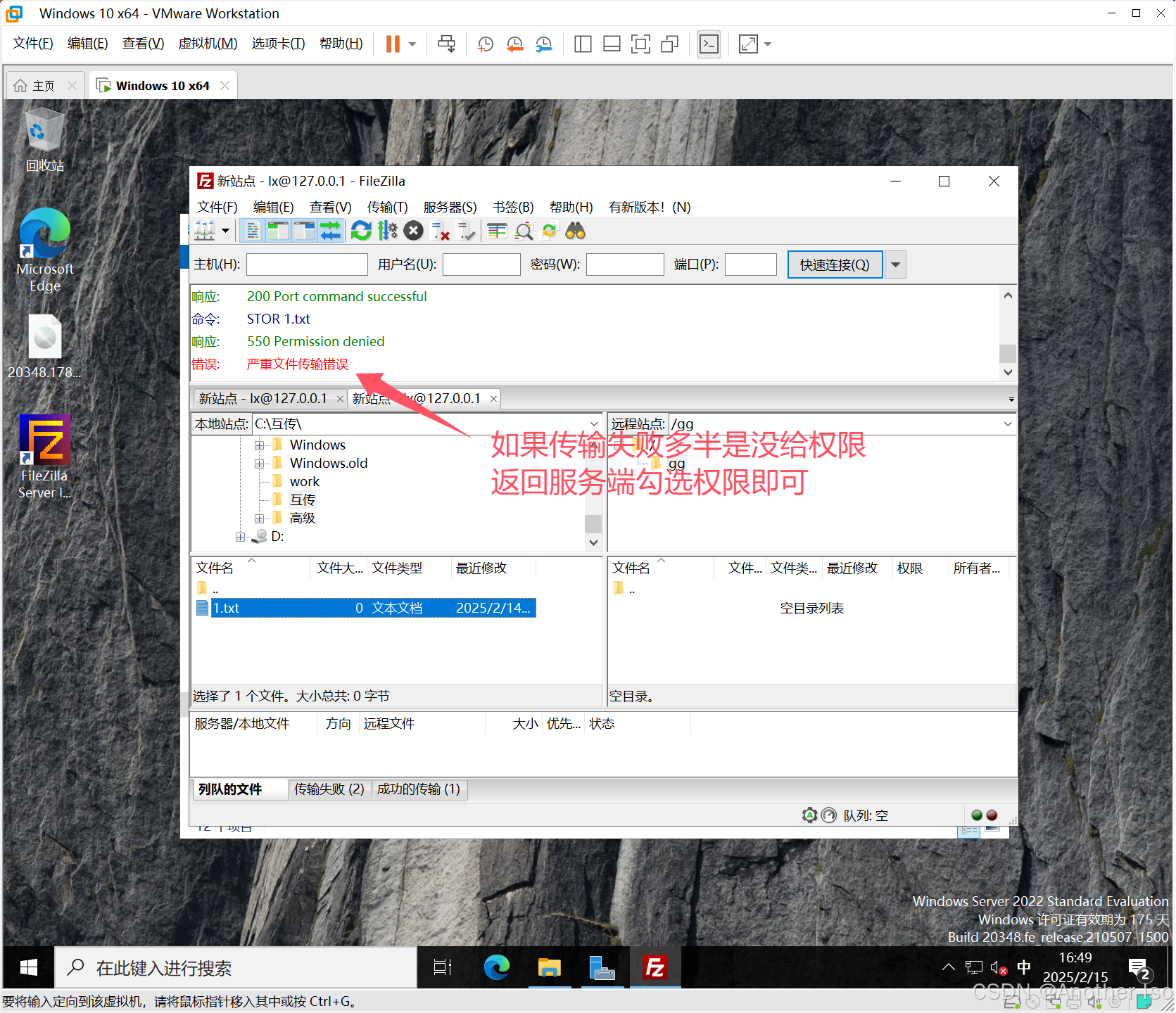Toggle synchronized browsing icon
Viewport: 1176px width, 1013px height.
(x=549, y=231)
